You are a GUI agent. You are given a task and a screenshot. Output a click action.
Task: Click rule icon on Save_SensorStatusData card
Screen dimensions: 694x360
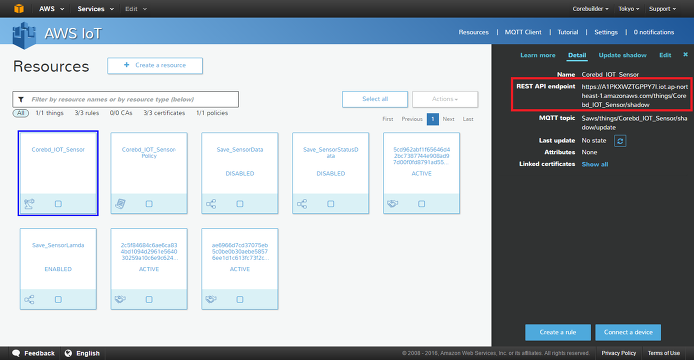tap(302, 204)
